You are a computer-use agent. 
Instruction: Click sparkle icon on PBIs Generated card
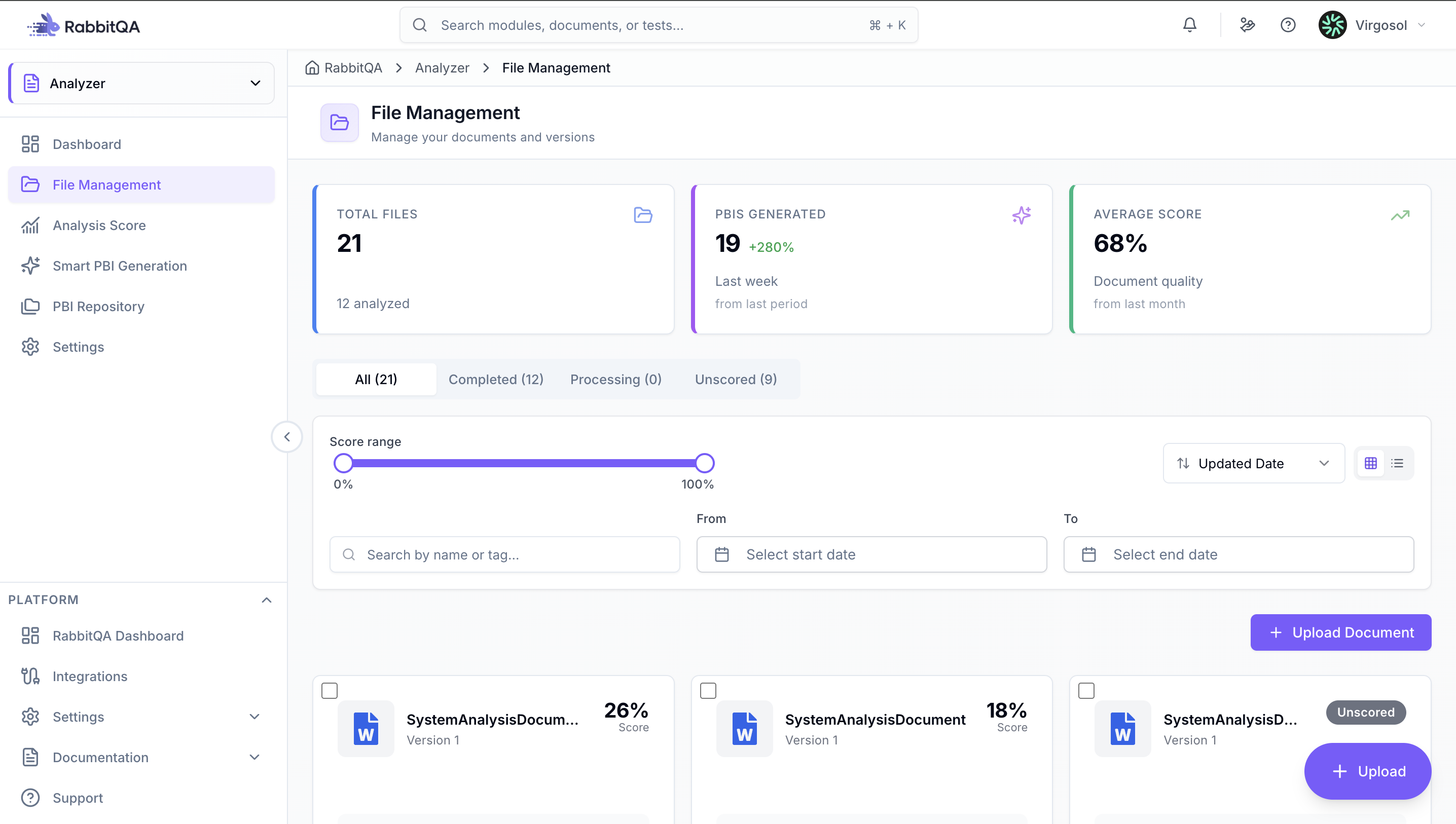tap(1022, 215)
